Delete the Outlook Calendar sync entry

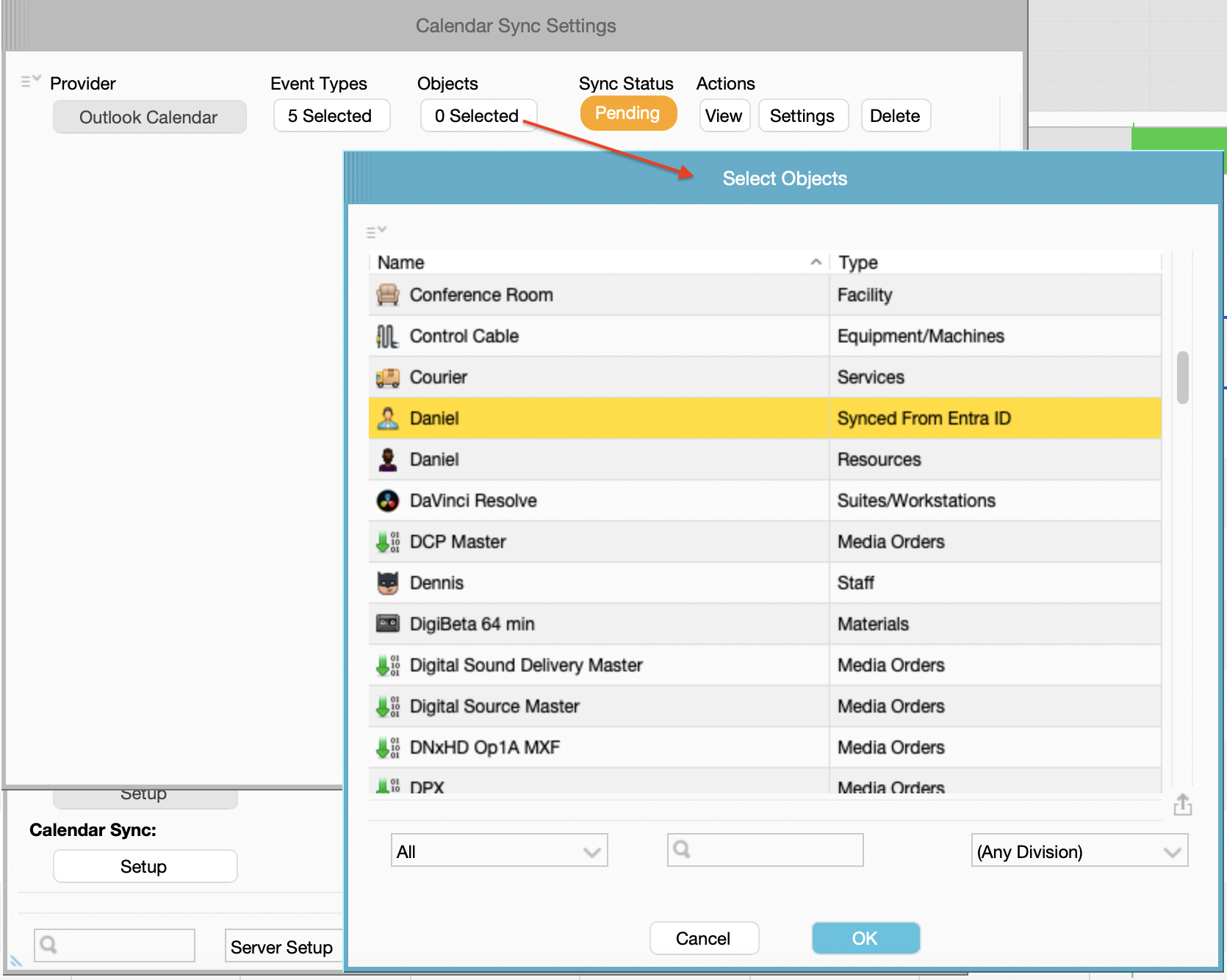896,115
